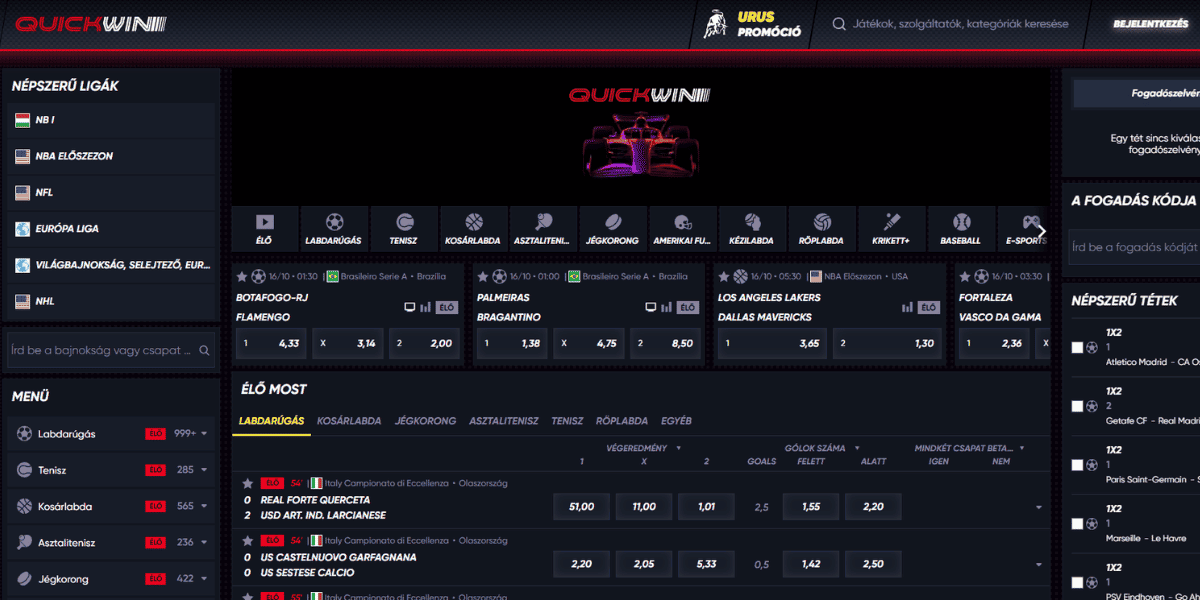Tick the Paris Saint-Germain popular bet checkbox
Viewport: 1200px width, 600px height.
[1077, 465]
